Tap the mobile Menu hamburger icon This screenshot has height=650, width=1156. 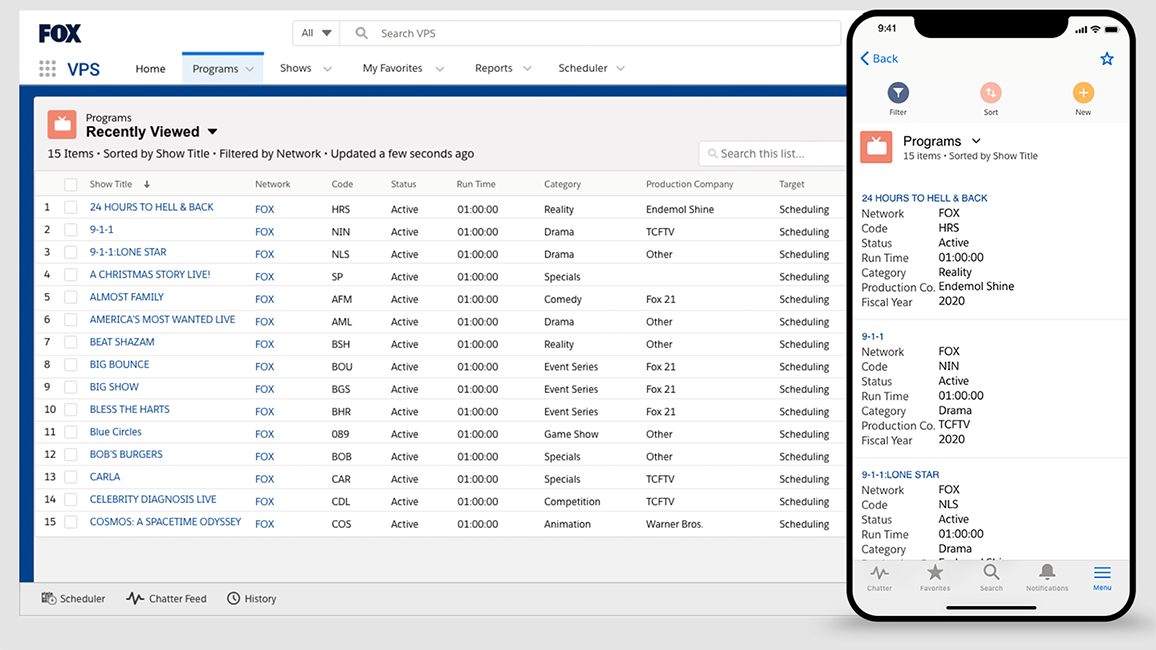click(1102, 573)
